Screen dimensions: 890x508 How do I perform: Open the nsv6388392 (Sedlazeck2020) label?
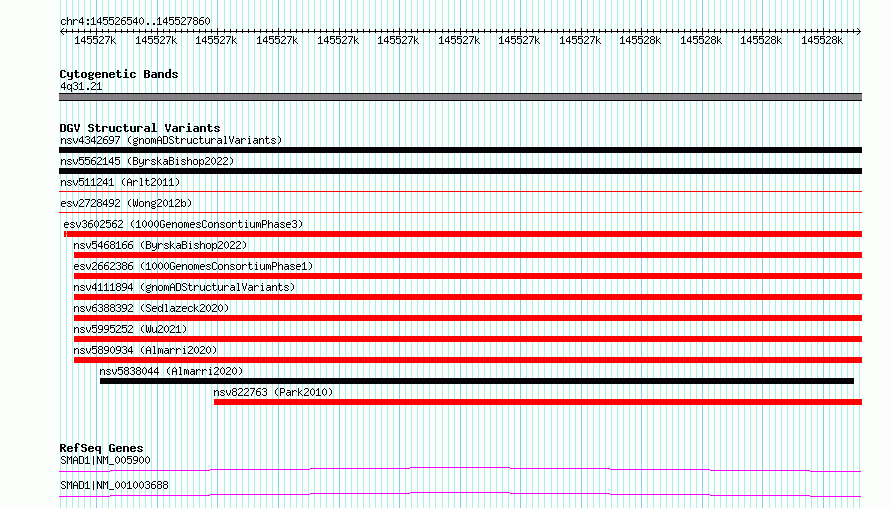tap(151, 308)
